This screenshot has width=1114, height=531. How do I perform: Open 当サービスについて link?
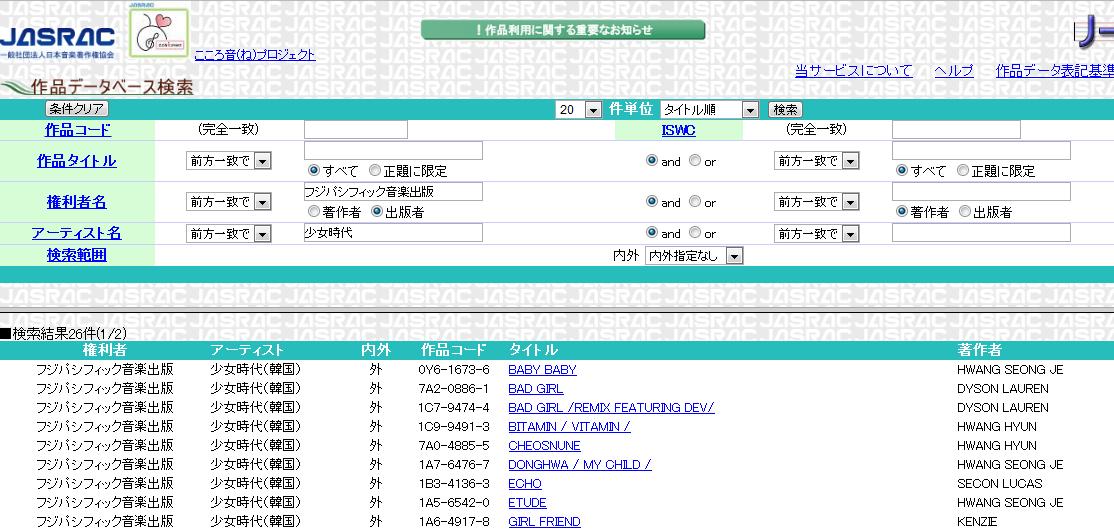pyautogui.click(x=853, y=70)
